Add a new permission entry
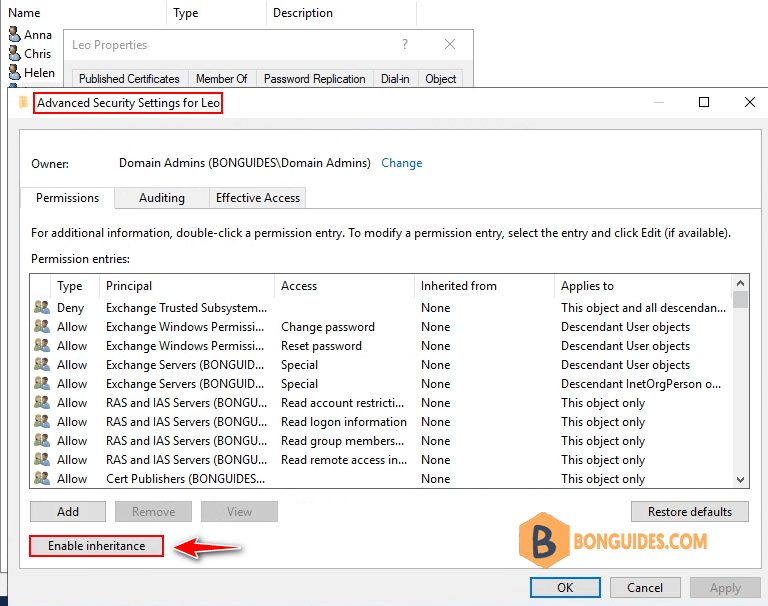 point(68,511)
